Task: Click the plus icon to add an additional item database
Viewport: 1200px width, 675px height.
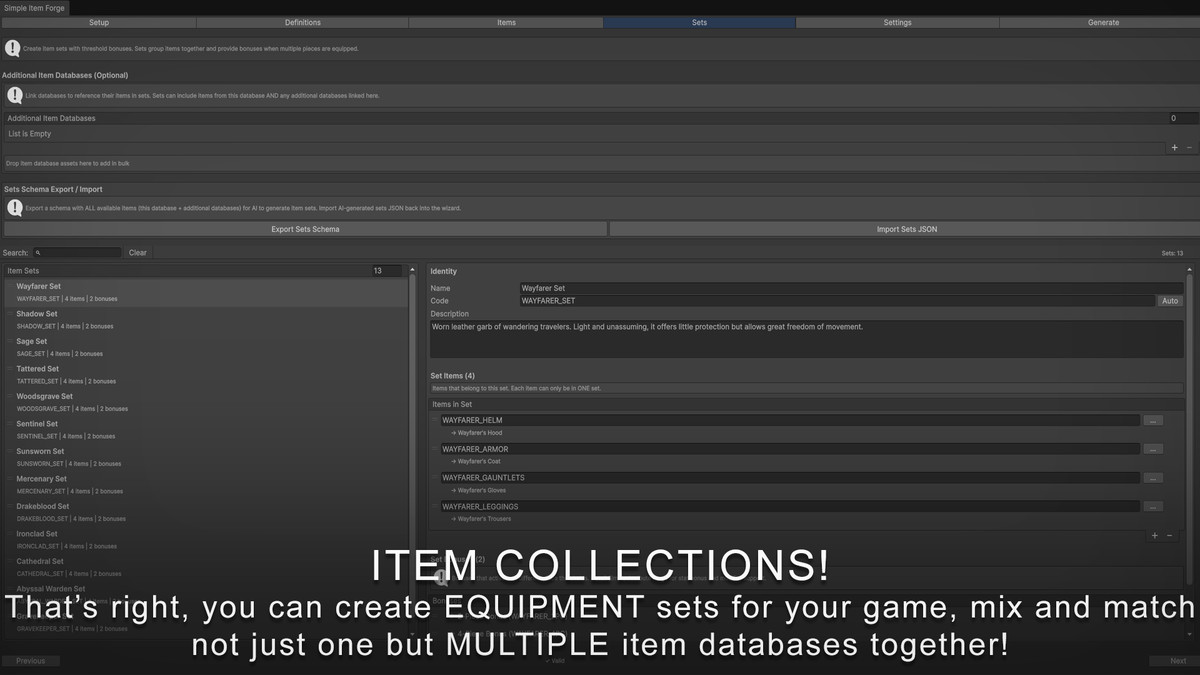Action: coord(1175,147)
